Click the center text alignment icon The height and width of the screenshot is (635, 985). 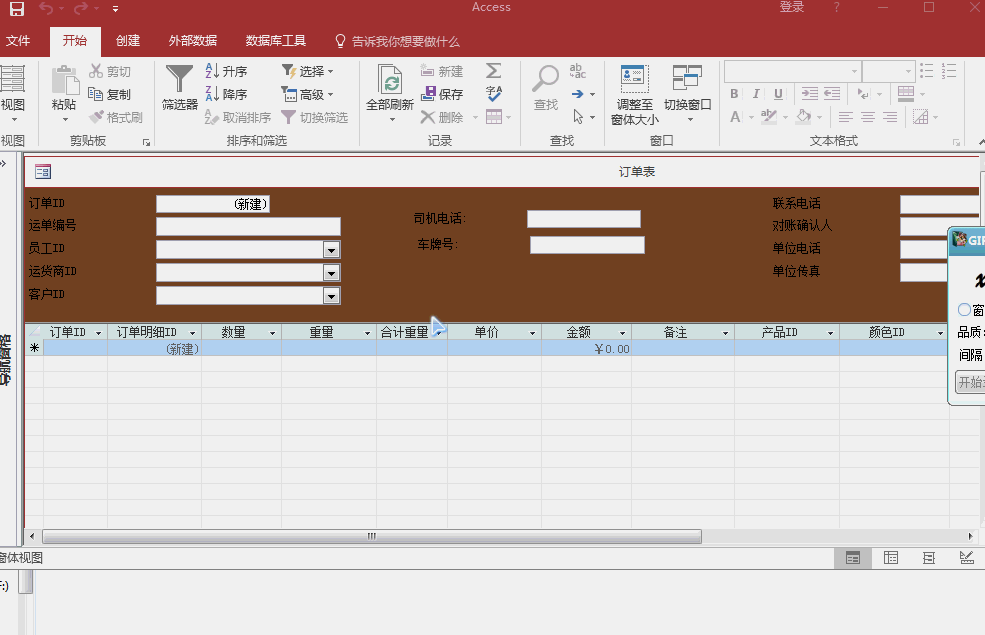(x=868, y=117)
